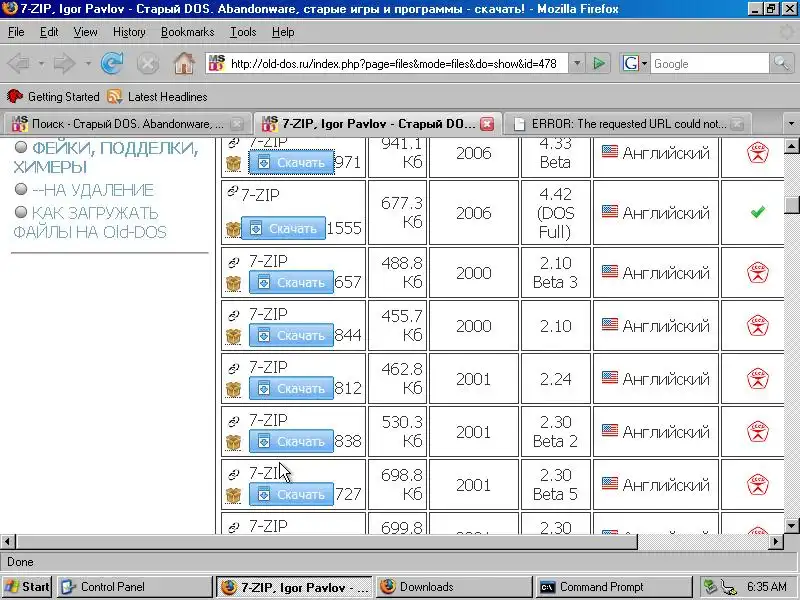Open the Edit menu
Screen dimensions: 800x600
(49, 32)
